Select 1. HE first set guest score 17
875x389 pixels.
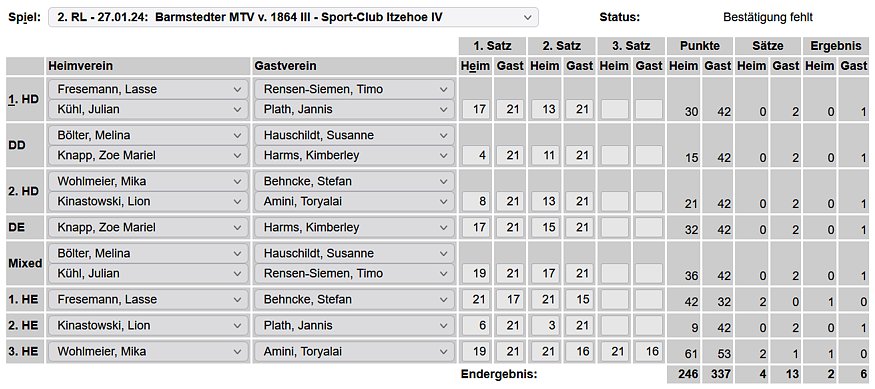pos(511,300)
